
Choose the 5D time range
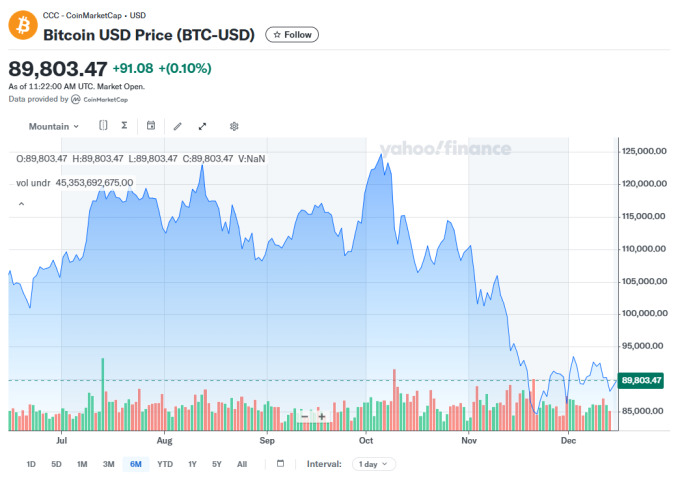pos(56,464)
